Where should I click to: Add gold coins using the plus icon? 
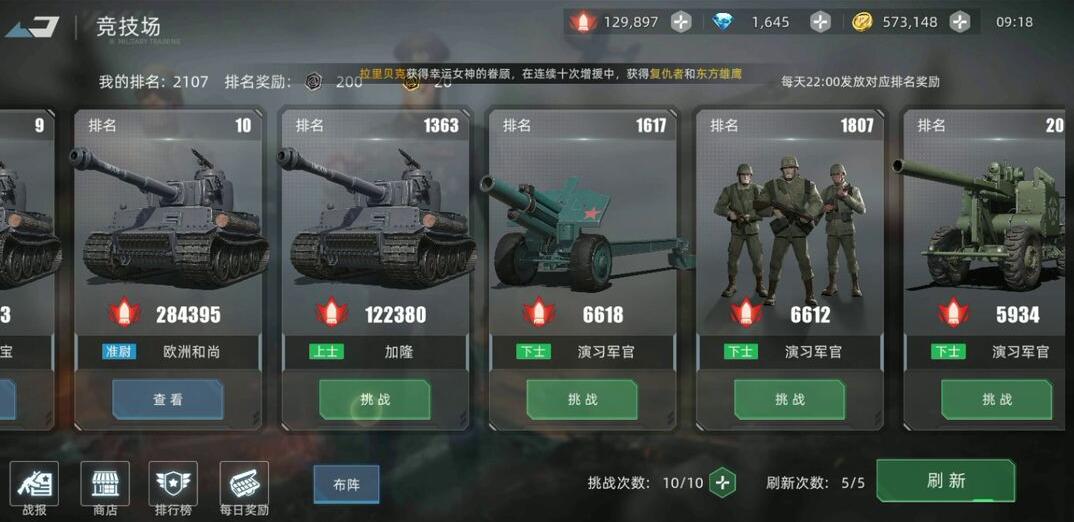[960, 22]
